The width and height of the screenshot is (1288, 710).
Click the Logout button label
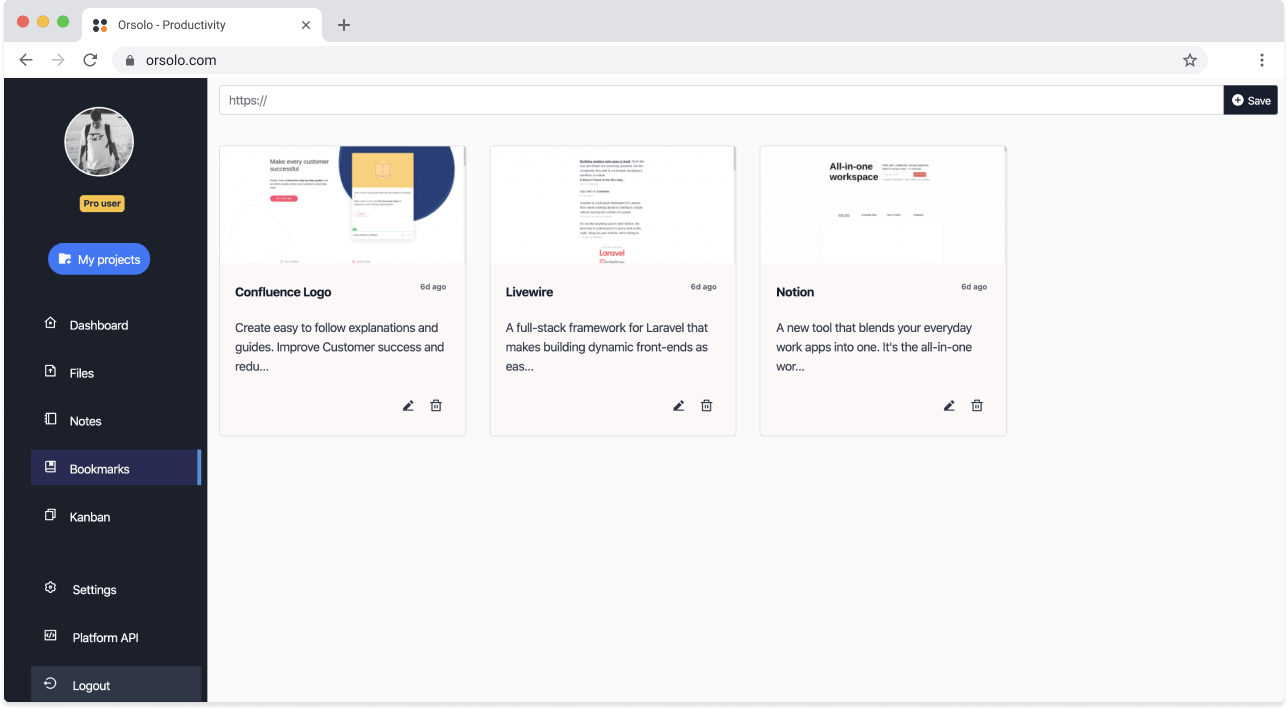click(91, 686)
